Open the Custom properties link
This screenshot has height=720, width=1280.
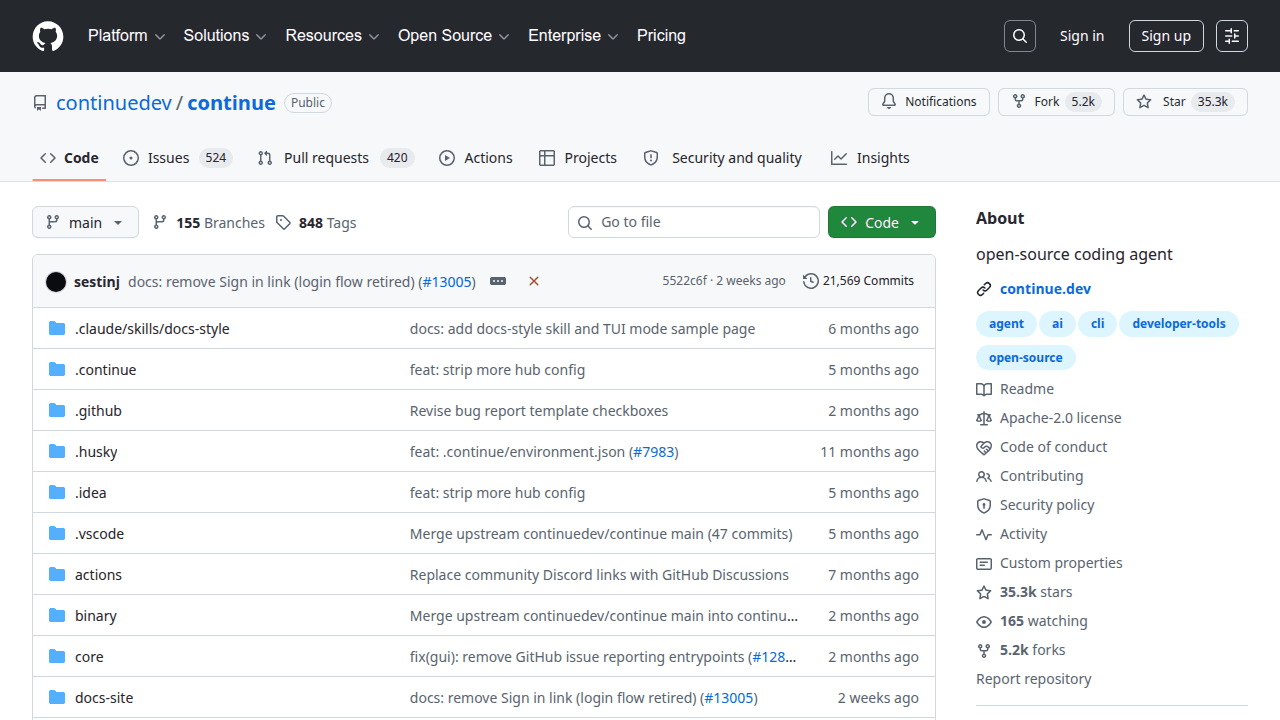[x=1061, y=563]
